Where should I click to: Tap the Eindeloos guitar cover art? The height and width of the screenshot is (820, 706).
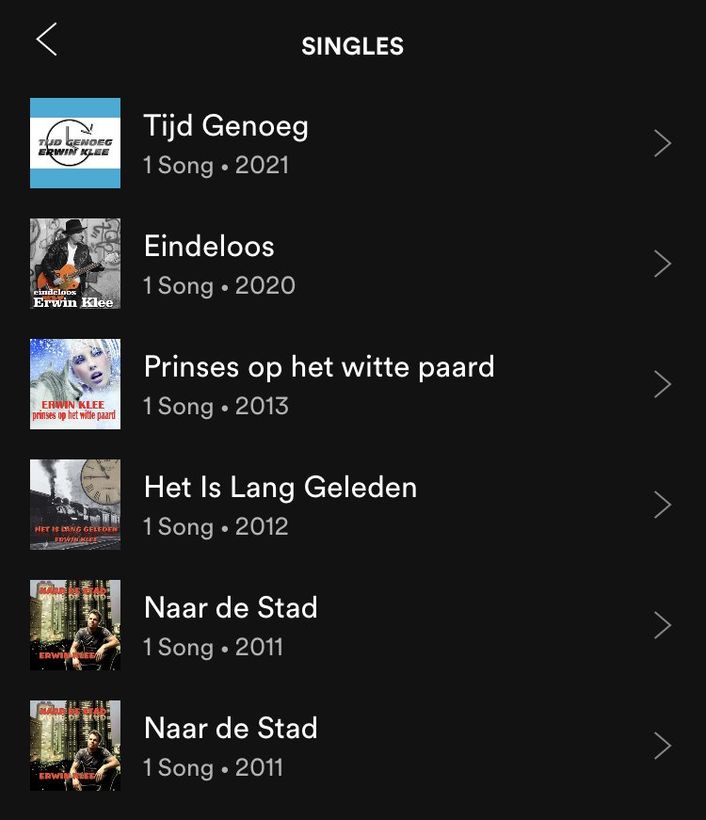(75, 264)
